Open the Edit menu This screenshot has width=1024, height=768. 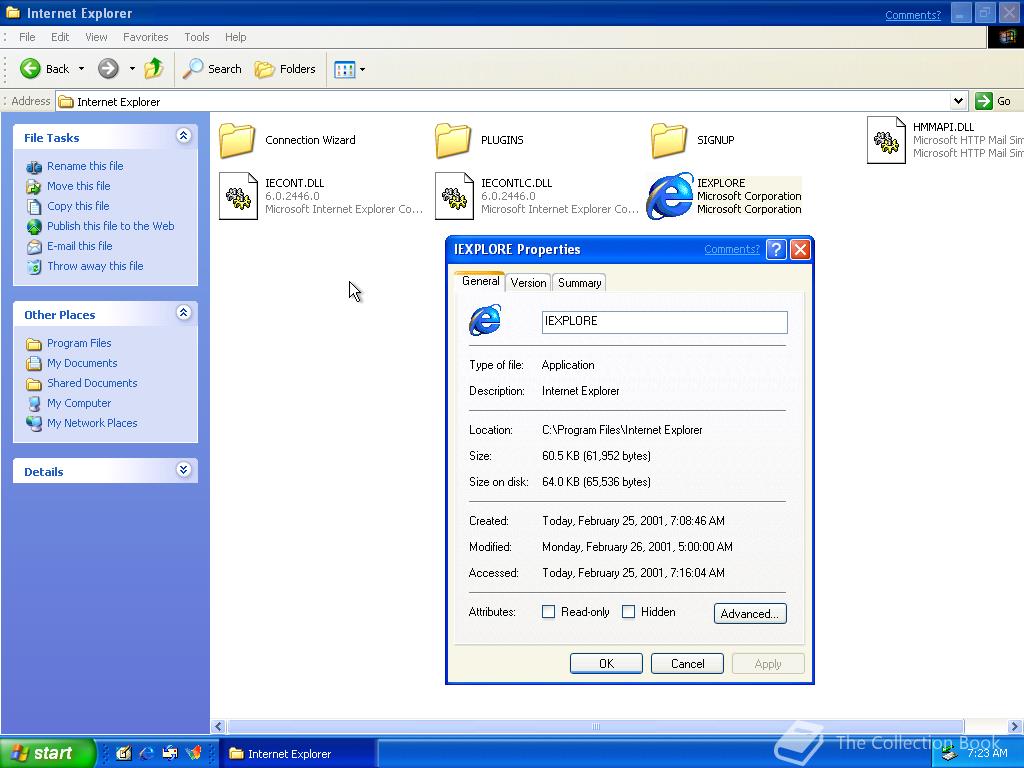click(x=60, y=37)
